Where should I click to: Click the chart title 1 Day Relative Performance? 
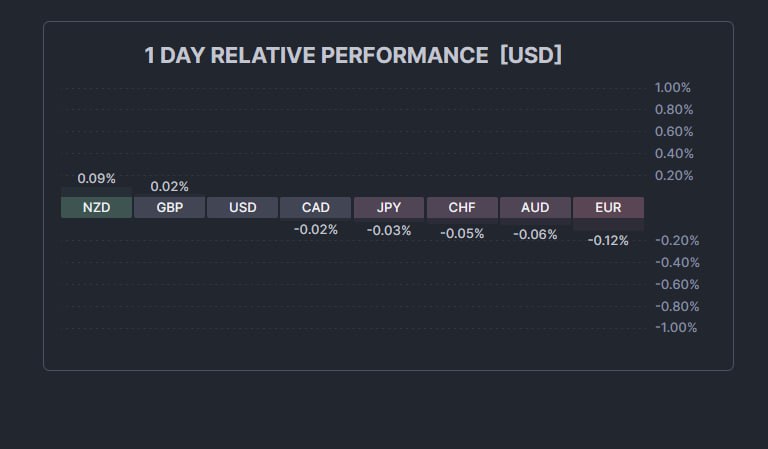[x=316, y=56]
